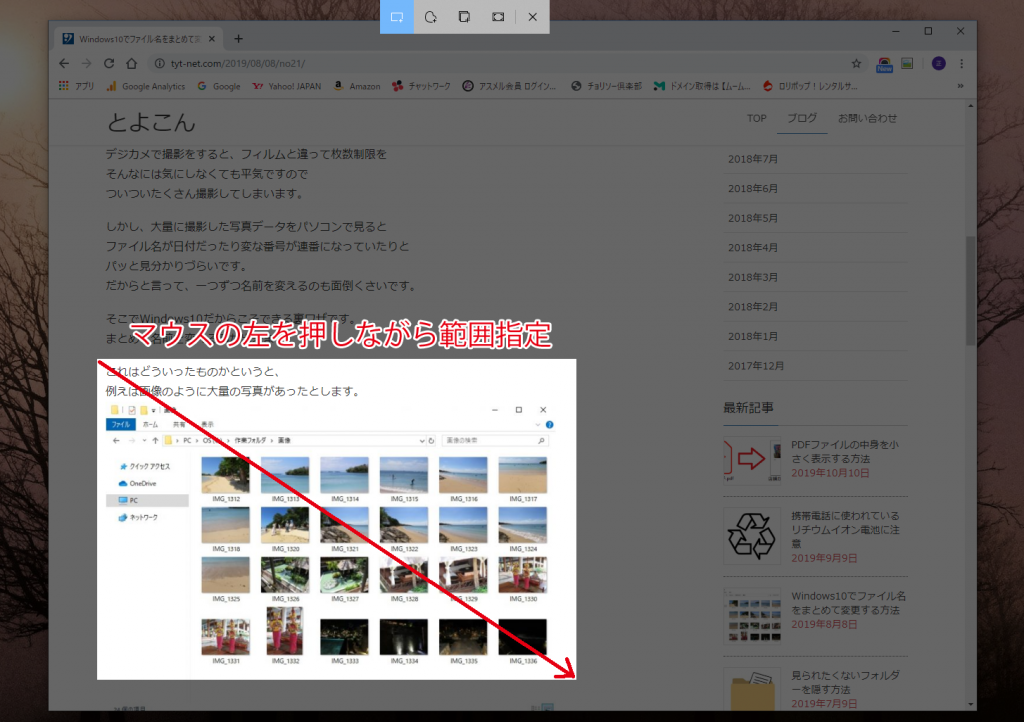Screen dimensions: 1024x722
Task: Select fullscreen snip mode
Action: coord(498,17)
